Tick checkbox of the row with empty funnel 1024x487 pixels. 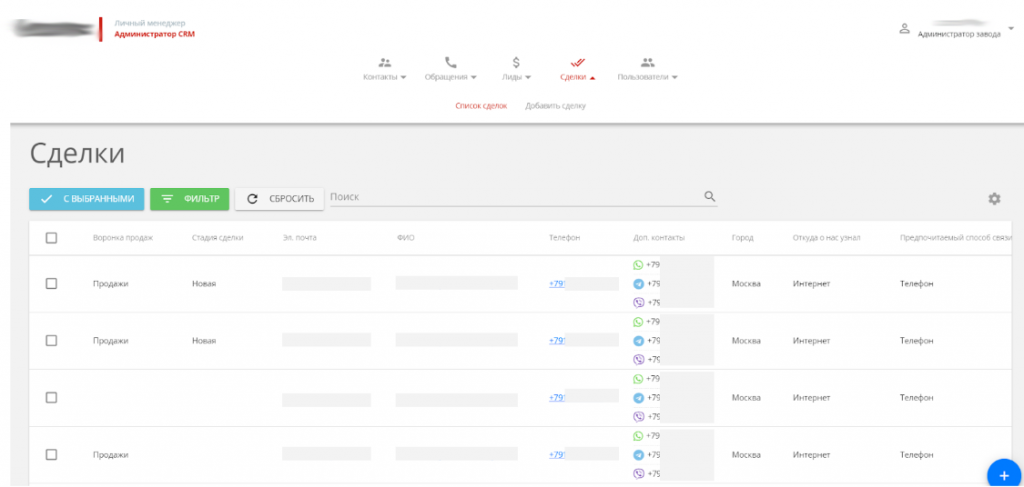pos(52,398)
